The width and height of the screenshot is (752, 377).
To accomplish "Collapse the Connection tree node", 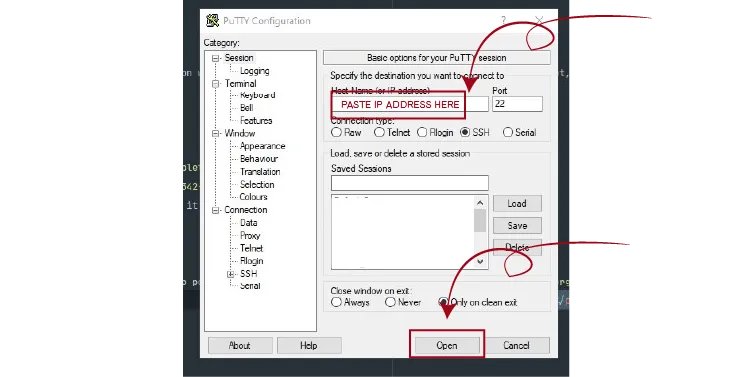I will point(215,210).
